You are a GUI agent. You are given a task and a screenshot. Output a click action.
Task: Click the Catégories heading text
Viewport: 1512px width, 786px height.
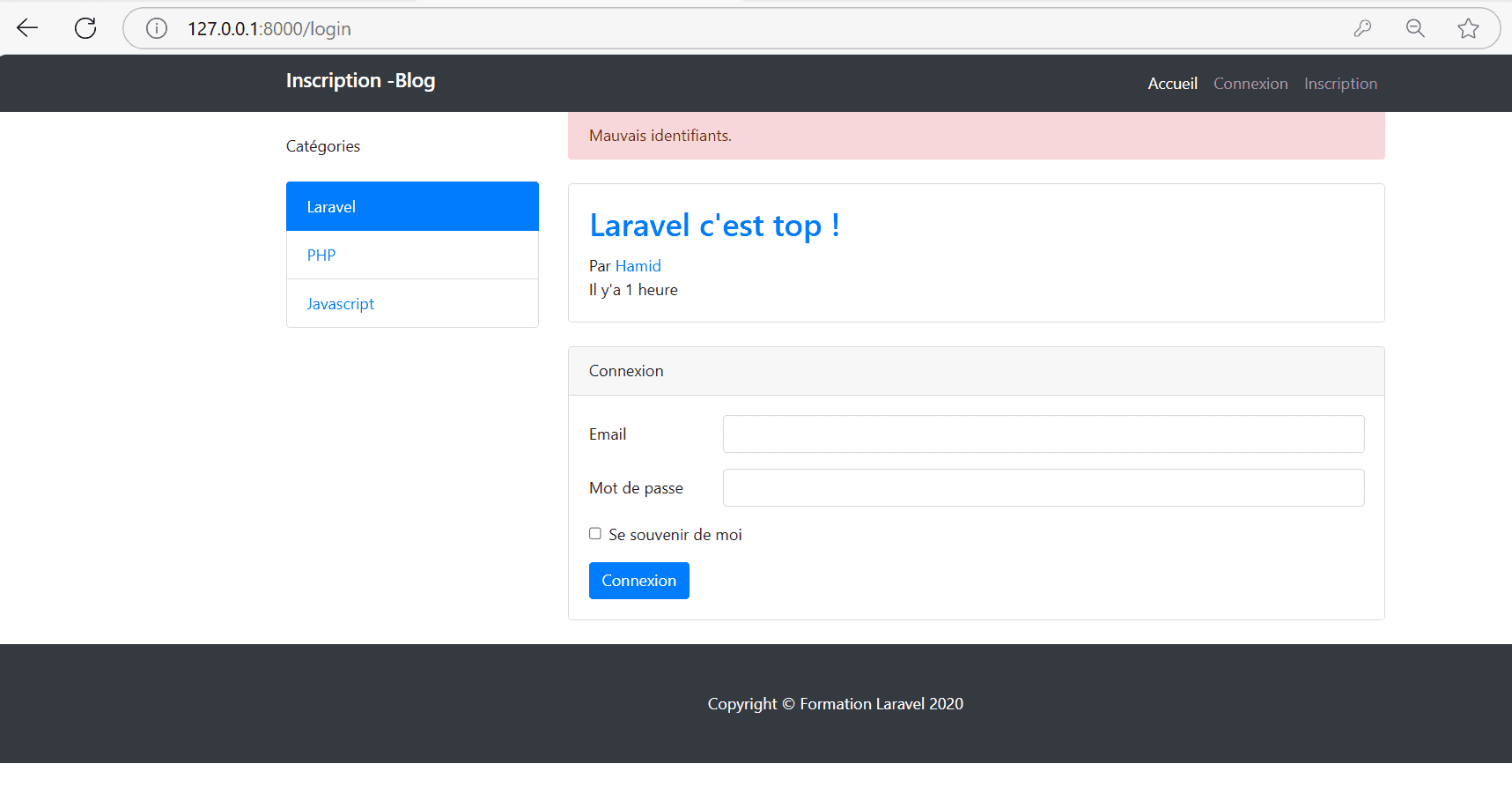tap(323, 146)
